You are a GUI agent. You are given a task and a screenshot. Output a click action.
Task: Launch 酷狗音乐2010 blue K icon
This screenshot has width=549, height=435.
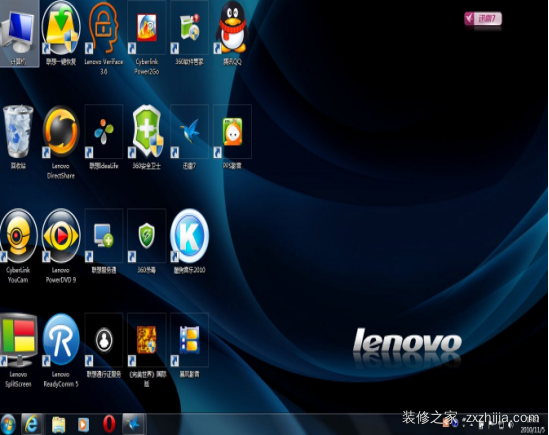(x=189, y=242)
